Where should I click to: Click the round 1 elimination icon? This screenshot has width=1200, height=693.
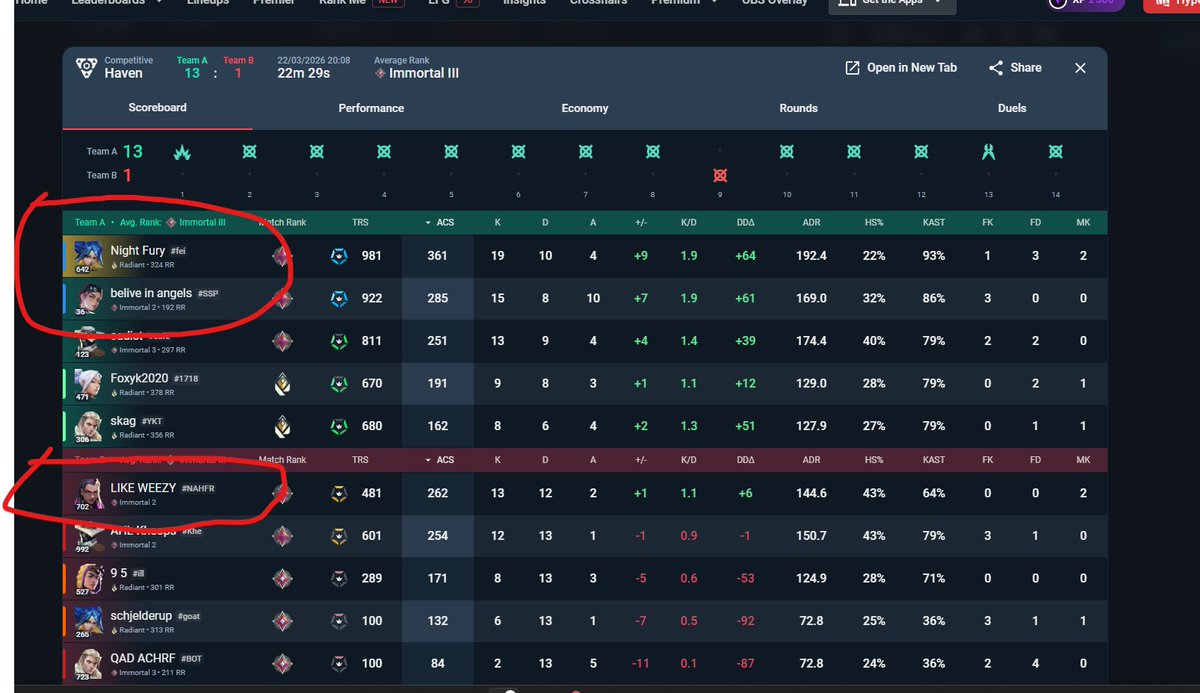[182, 152]
